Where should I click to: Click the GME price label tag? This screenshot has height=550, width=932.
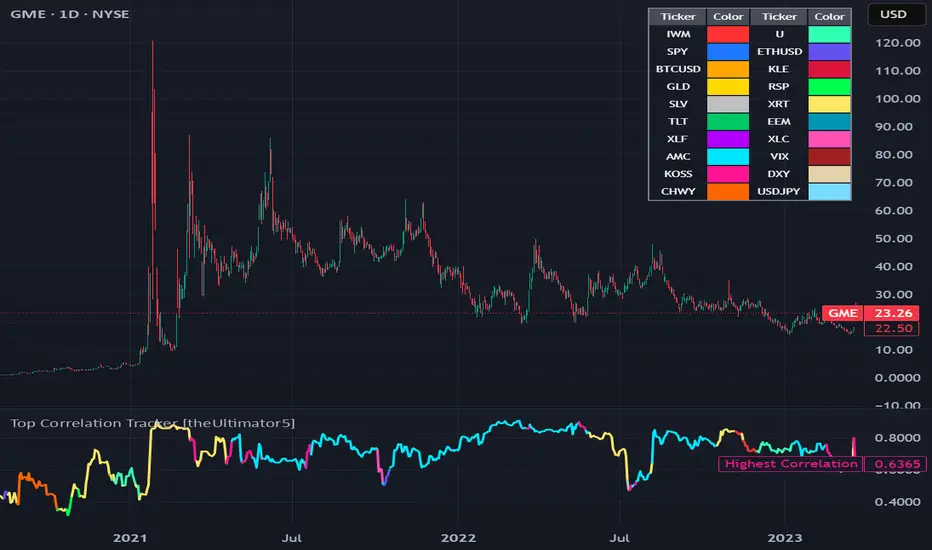[x=842, y=313]
